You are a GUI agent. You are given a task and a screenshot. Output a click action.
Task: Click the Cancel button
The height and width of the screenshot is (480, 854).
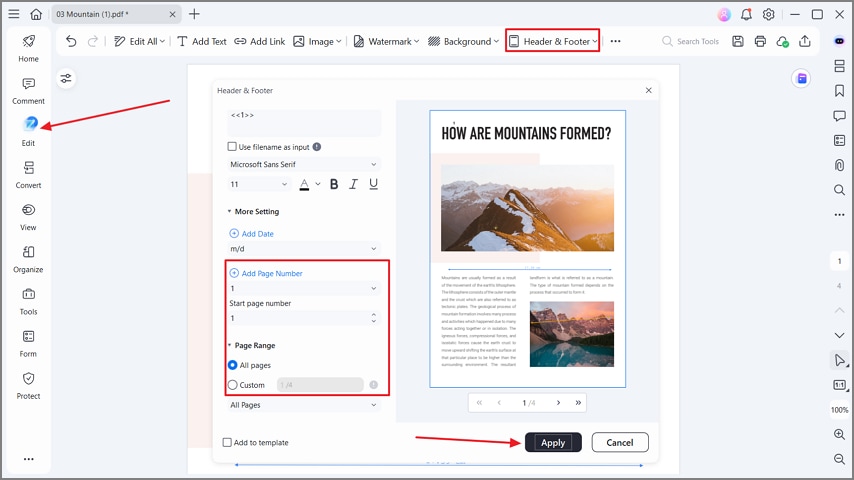point(620,442)
